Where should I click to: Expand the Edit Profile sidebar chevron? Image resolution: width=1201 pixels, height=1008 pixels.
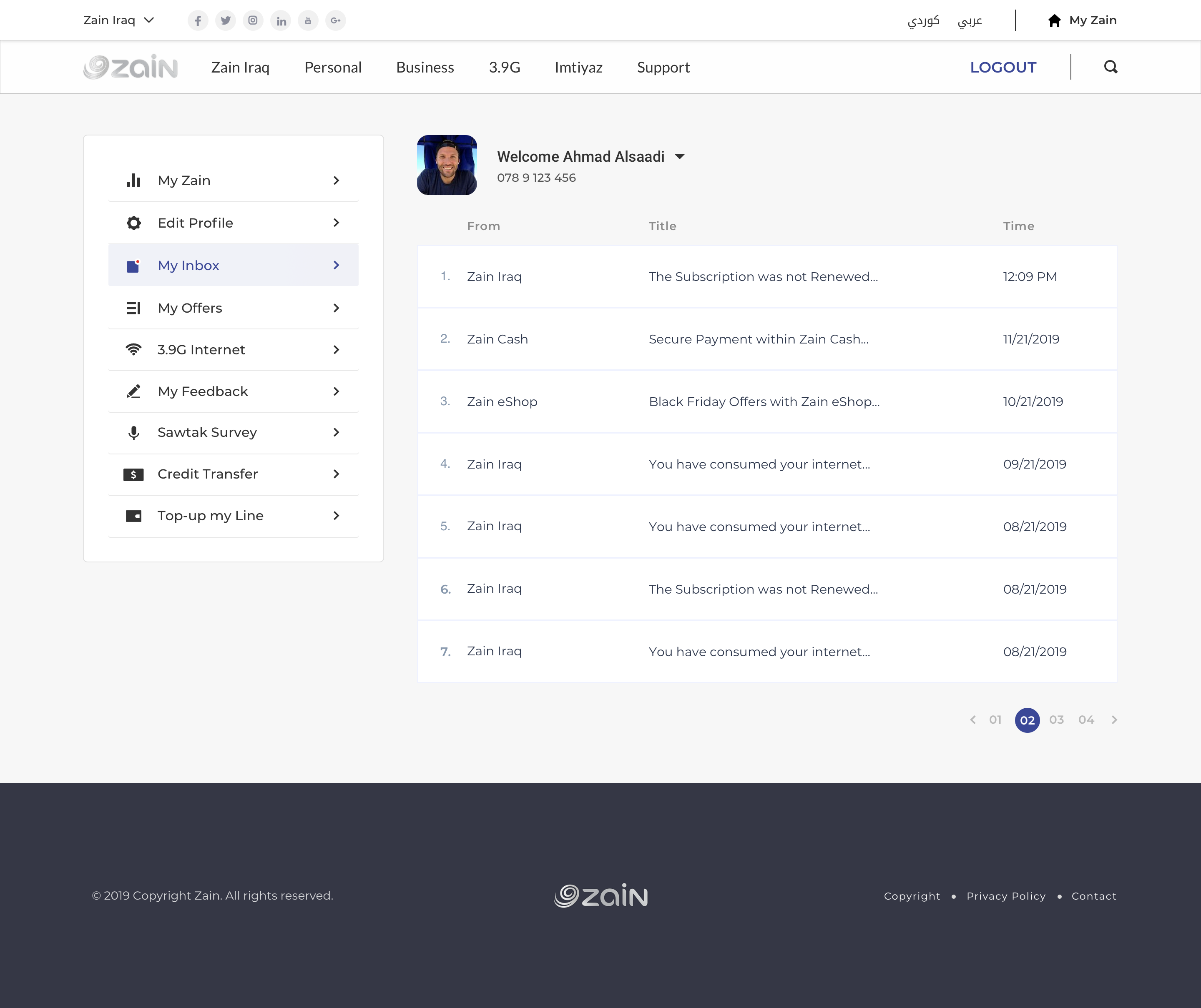click(336, 223)
